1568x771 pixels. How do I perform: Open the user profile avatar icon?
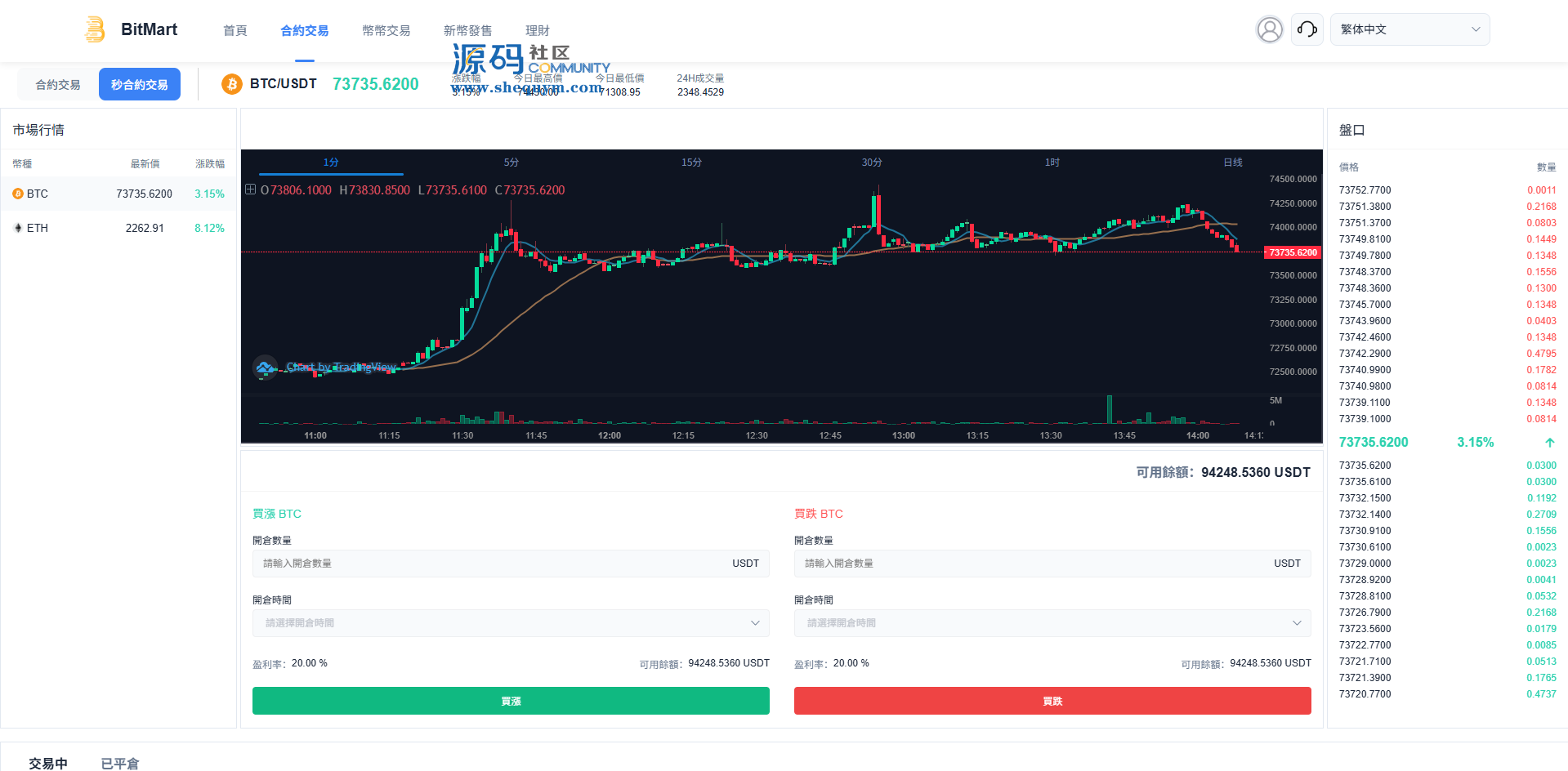point(1269,29)
